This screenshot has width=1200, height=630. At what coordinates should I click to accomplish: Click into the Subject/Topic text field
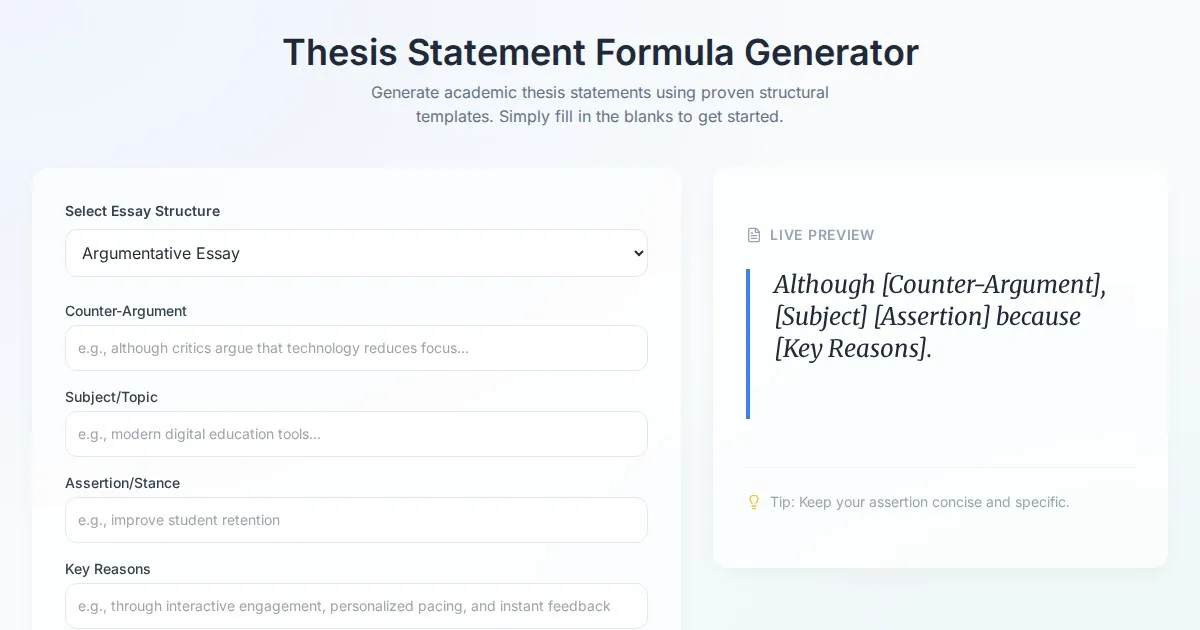356,434
